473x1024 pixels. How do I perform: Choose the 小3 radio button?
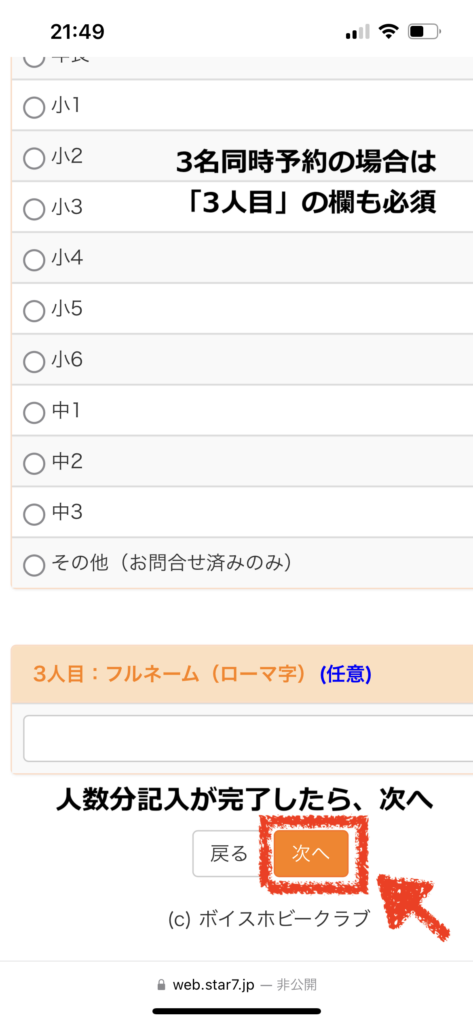coord(33,208)
